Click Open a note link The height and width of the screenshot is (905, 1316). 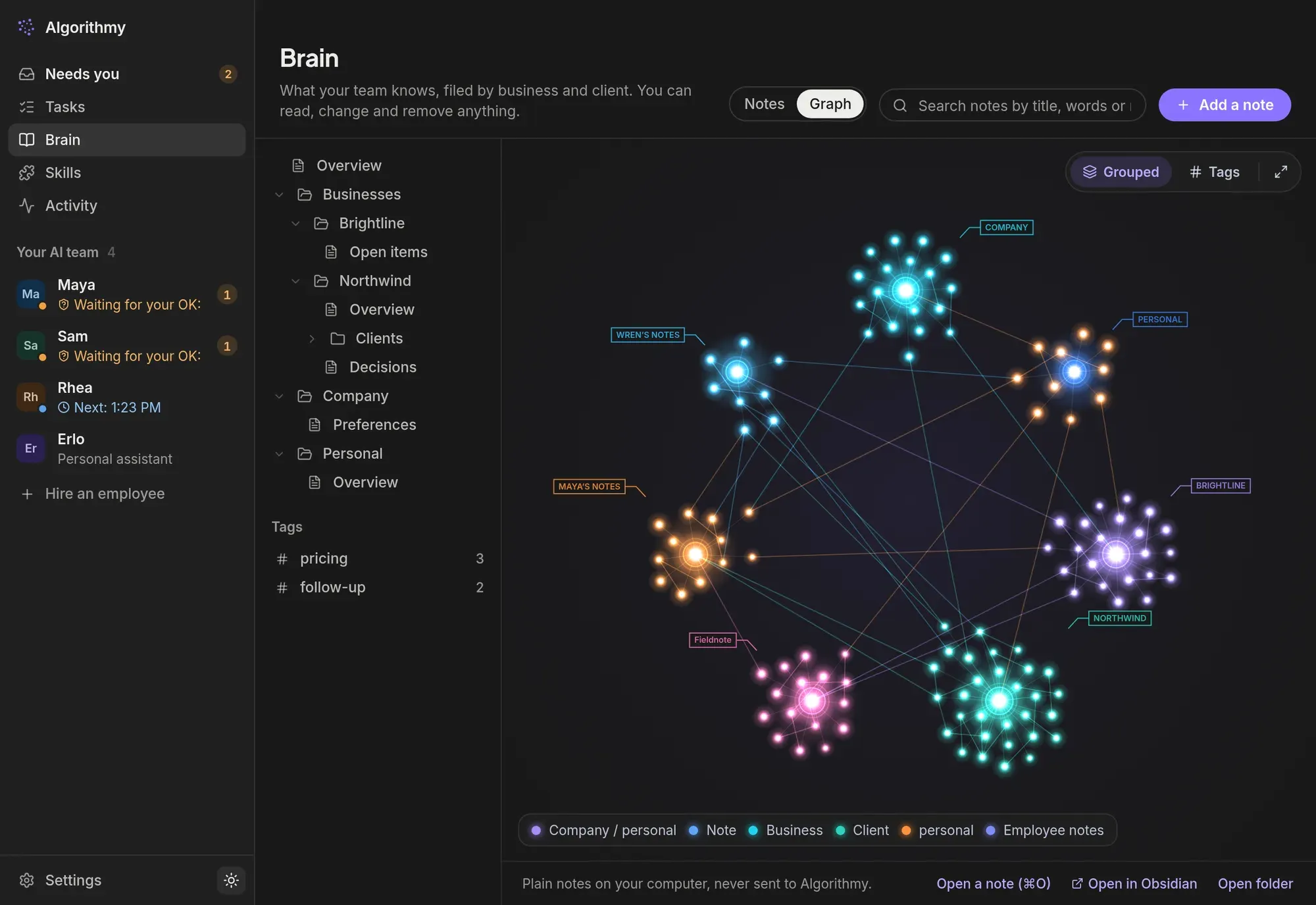click(x=994, y=883)
